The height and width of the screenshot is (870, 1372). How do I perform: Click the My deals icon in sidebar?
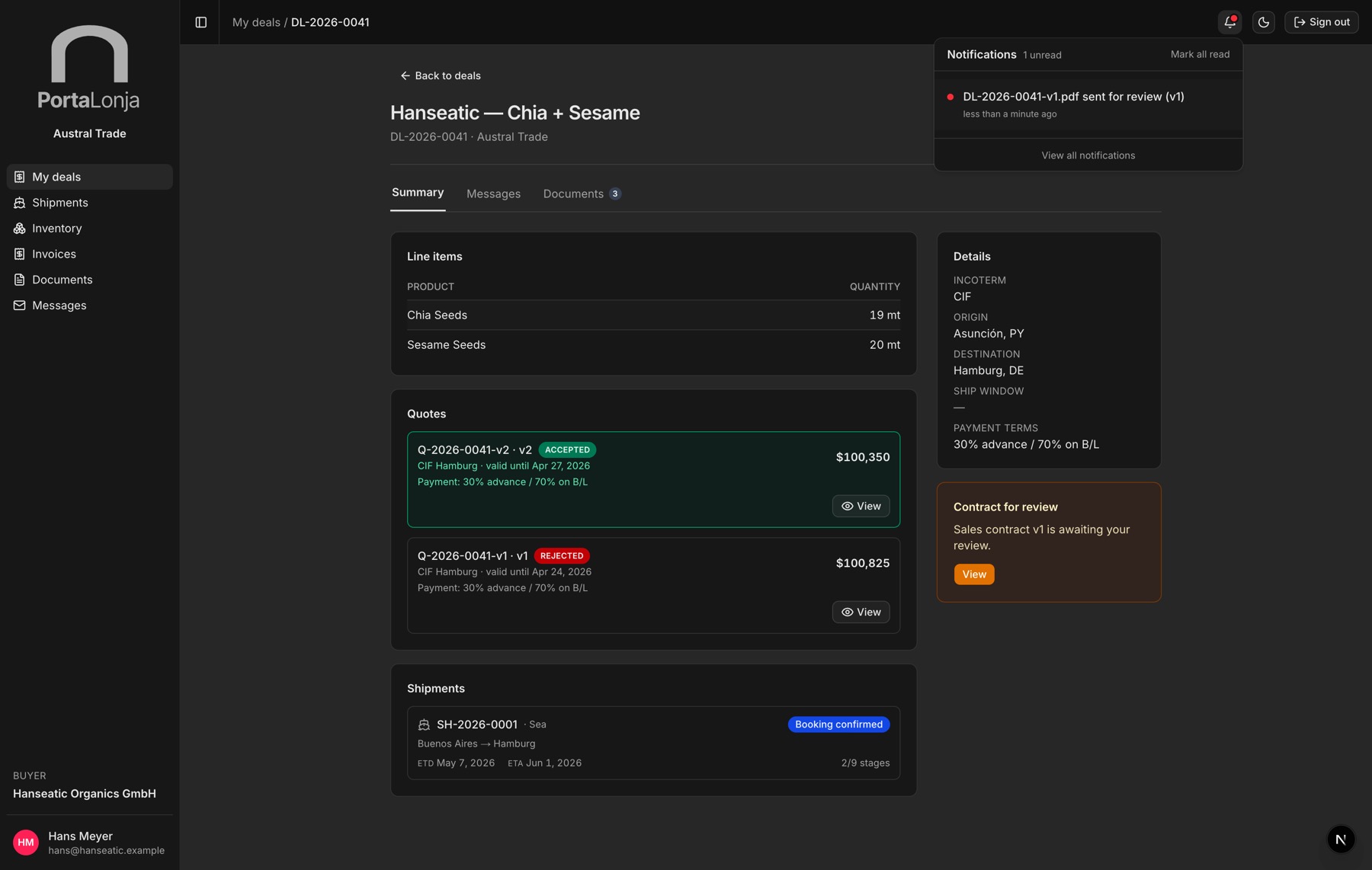tap(20, 177)
